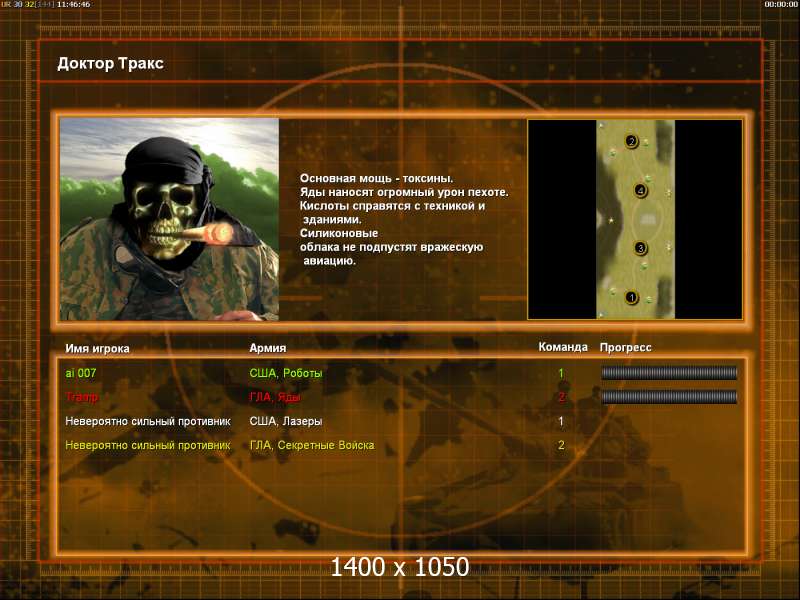Click the 'Доктор Тракс' title
The width and height of the screenshot is (800, 600).
point(110,63)
